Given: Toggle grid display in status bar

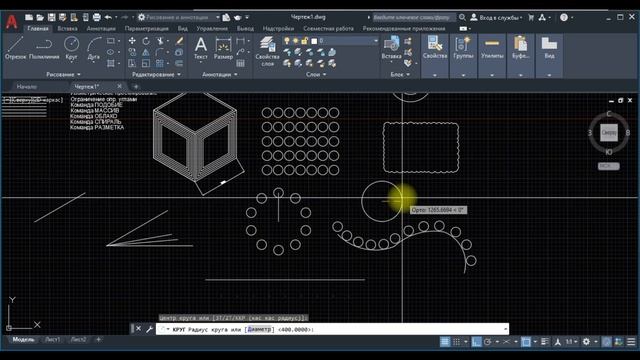Looking at the screenshot, I should [445, 342].
